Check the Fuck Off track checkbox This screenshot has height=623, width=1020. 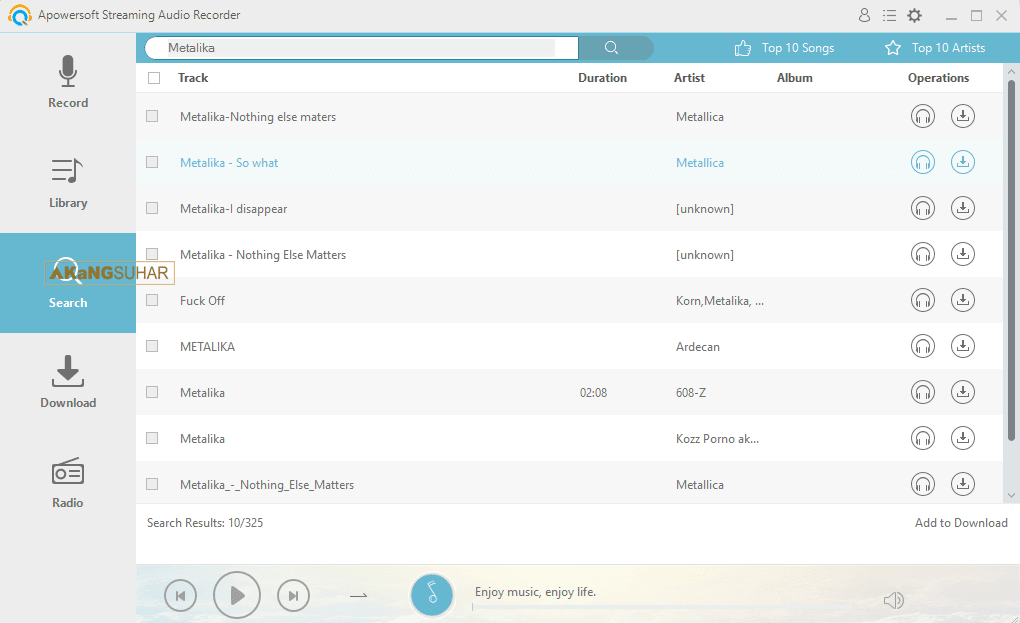152,300
